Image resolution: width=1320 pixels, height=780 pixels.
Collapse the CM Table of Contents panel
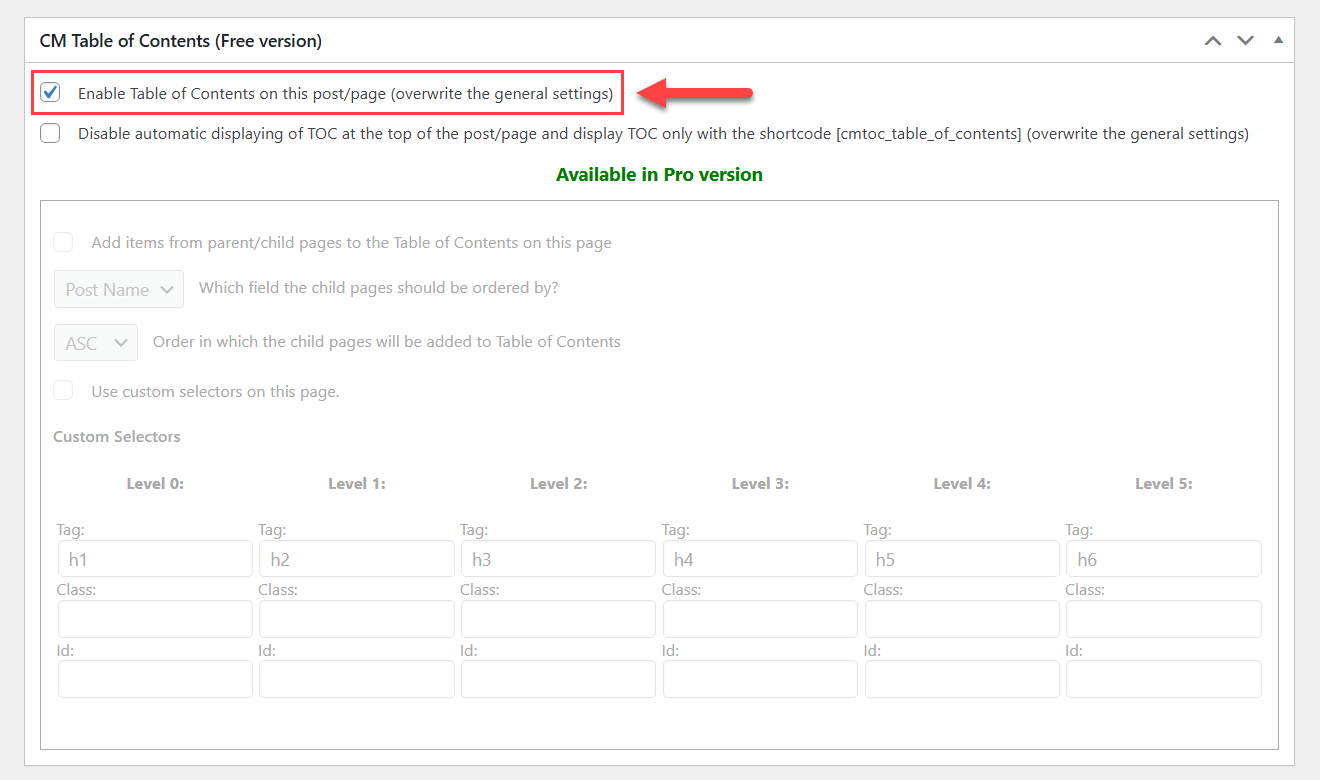point(1278,41)
